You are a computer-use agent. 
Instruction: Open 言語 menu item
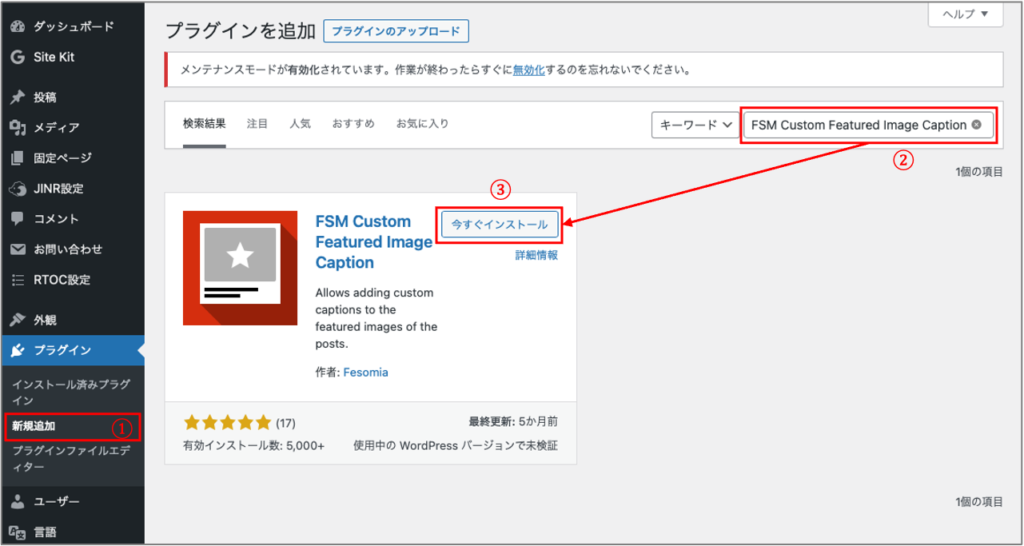coord(73,532)
